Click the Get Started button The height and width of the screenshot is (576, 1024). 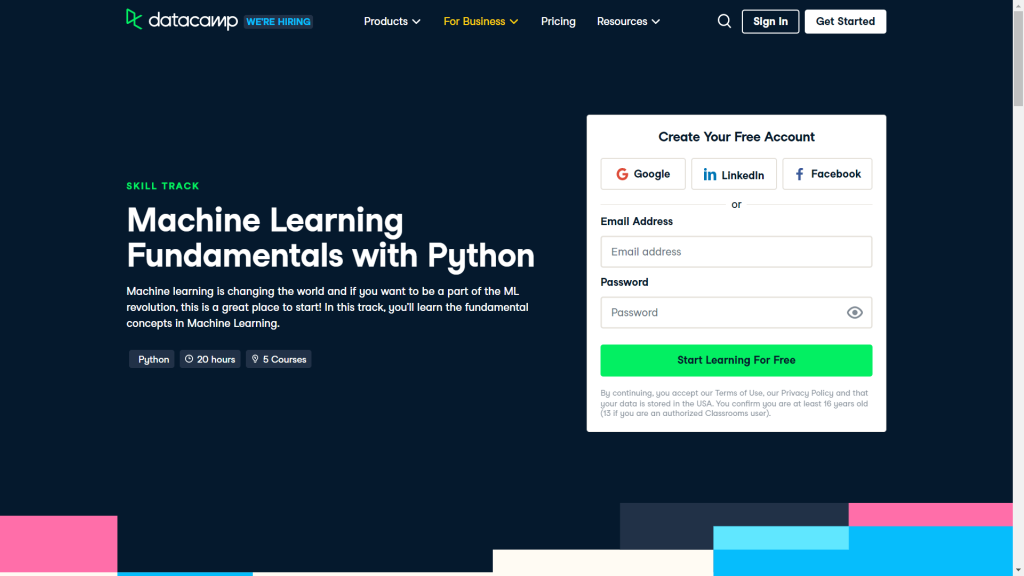pyautogui.click(x=845, y=22)
